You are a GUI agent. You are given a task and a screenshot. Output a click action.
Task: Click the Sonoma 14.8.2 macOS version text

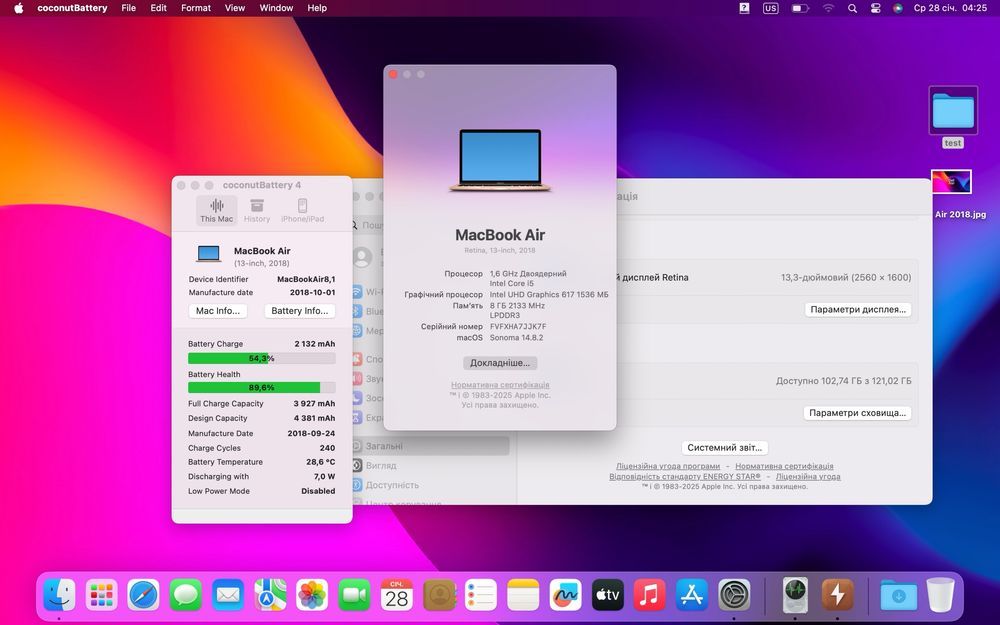pyautogui.click(x=517, y=337)
